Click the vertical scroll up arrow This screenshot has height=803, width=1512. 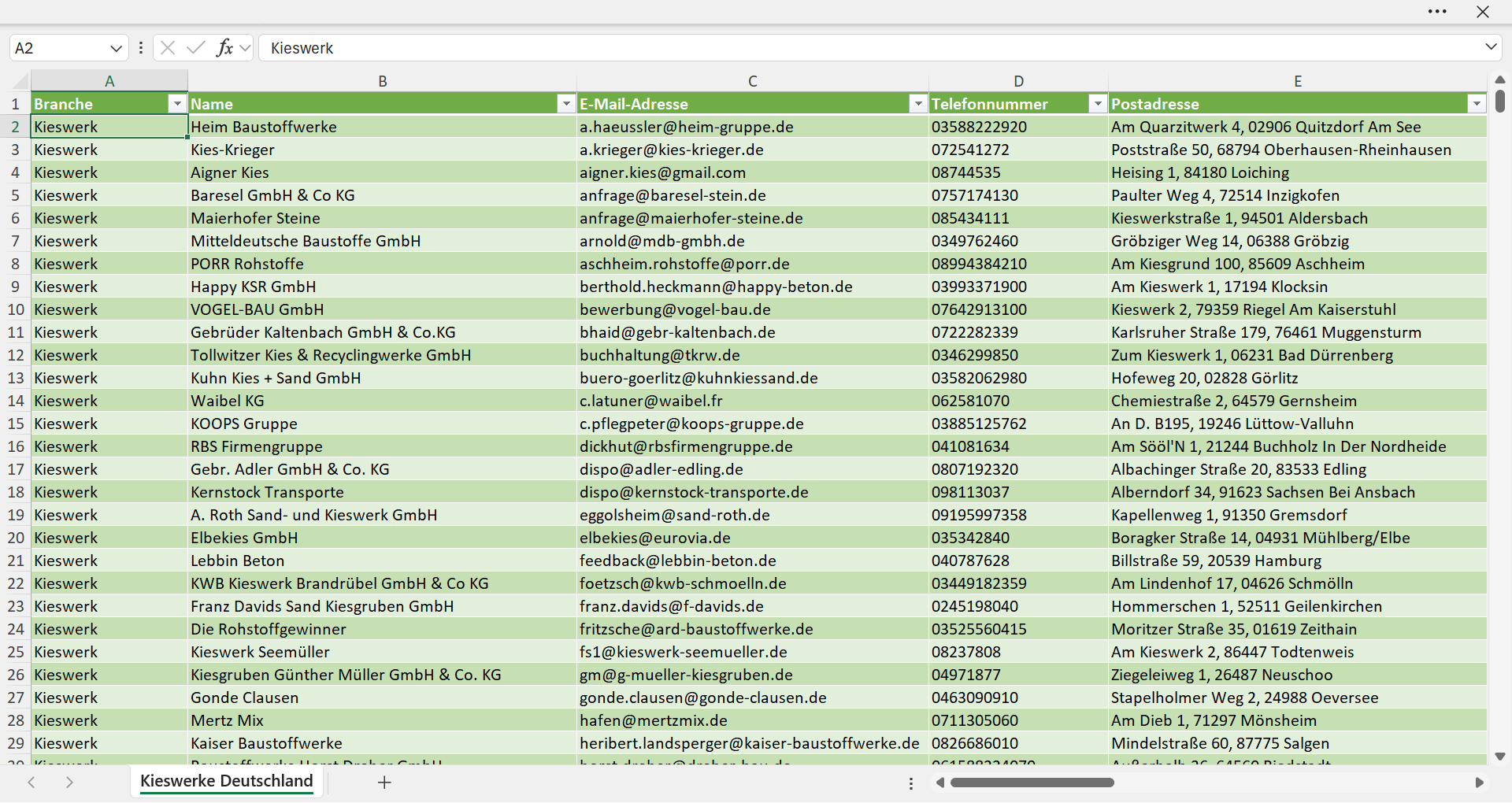click(1500, 80)
